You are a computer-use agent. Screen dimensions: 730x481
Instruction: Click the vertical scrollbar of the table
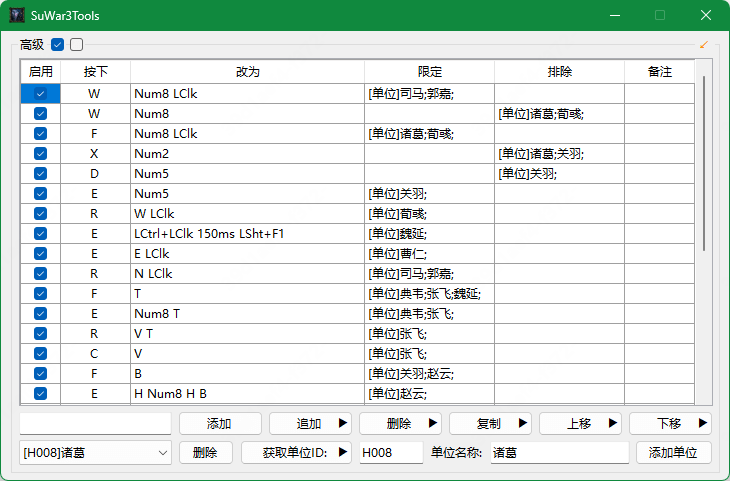705,160
